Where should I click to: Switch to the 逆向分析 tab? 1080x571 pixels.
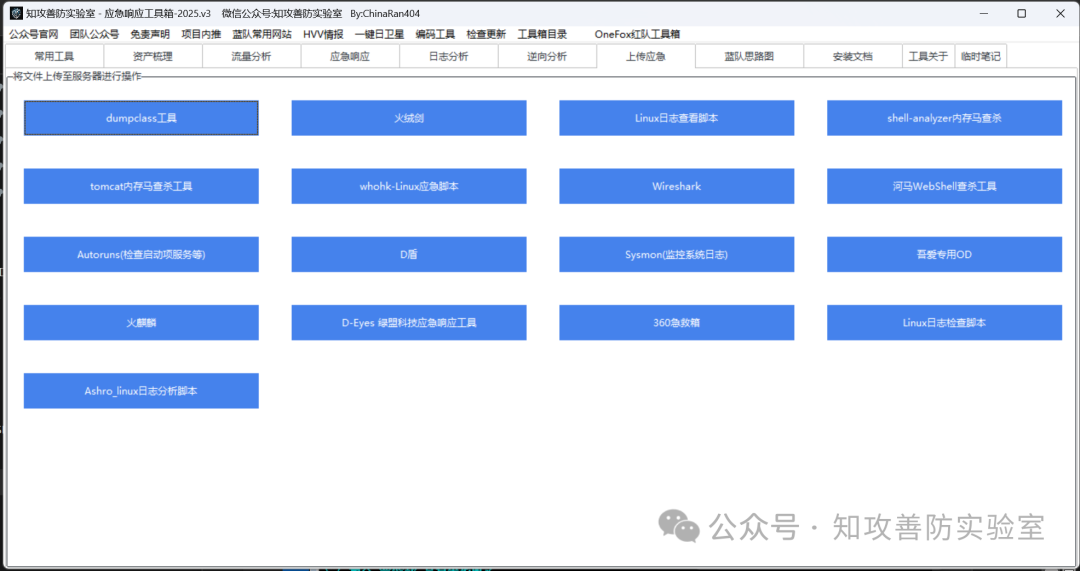tap(547, 56)
